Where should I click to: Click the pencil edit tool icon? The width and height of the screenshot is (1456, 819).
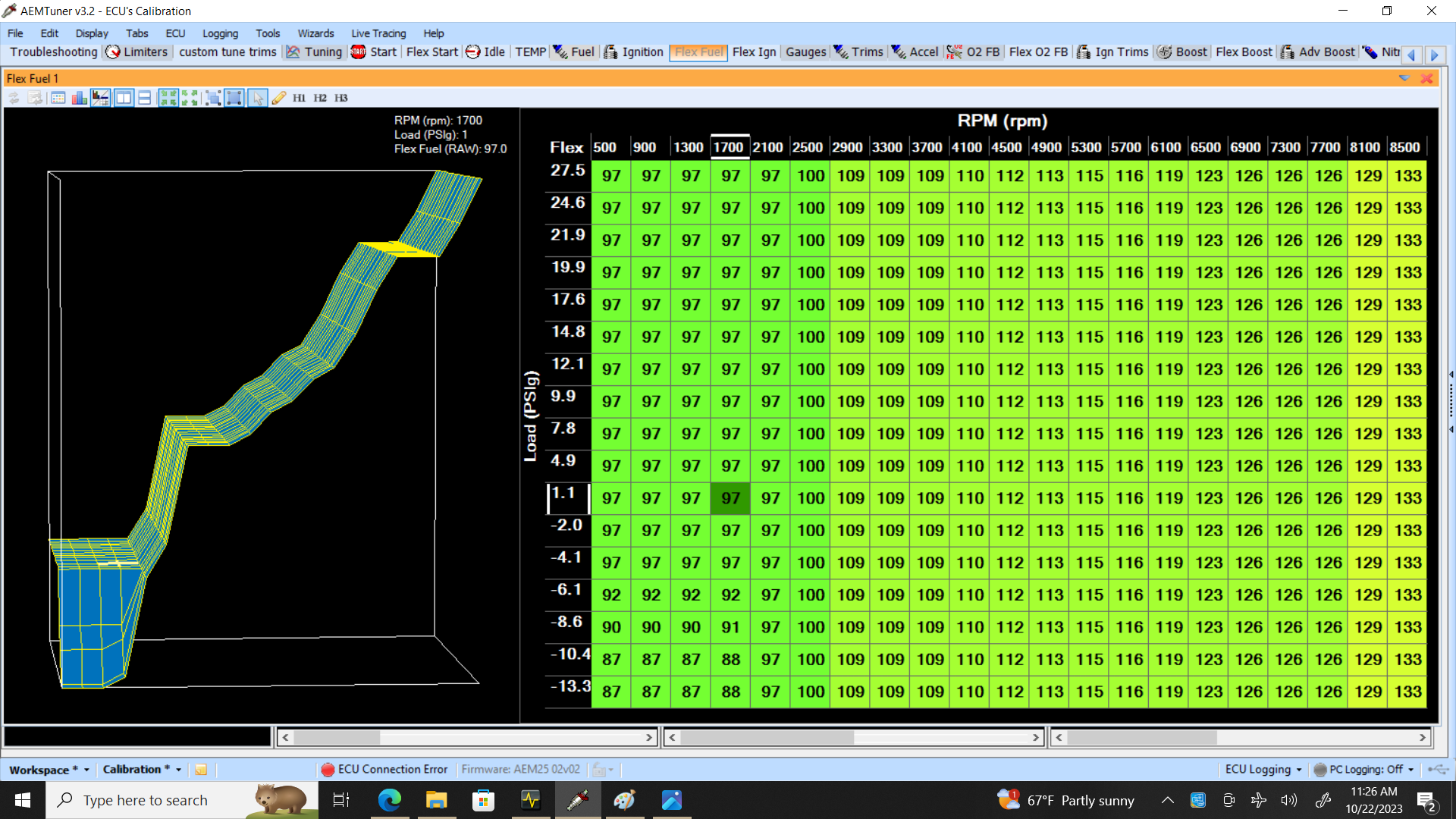tap(279, 98)
